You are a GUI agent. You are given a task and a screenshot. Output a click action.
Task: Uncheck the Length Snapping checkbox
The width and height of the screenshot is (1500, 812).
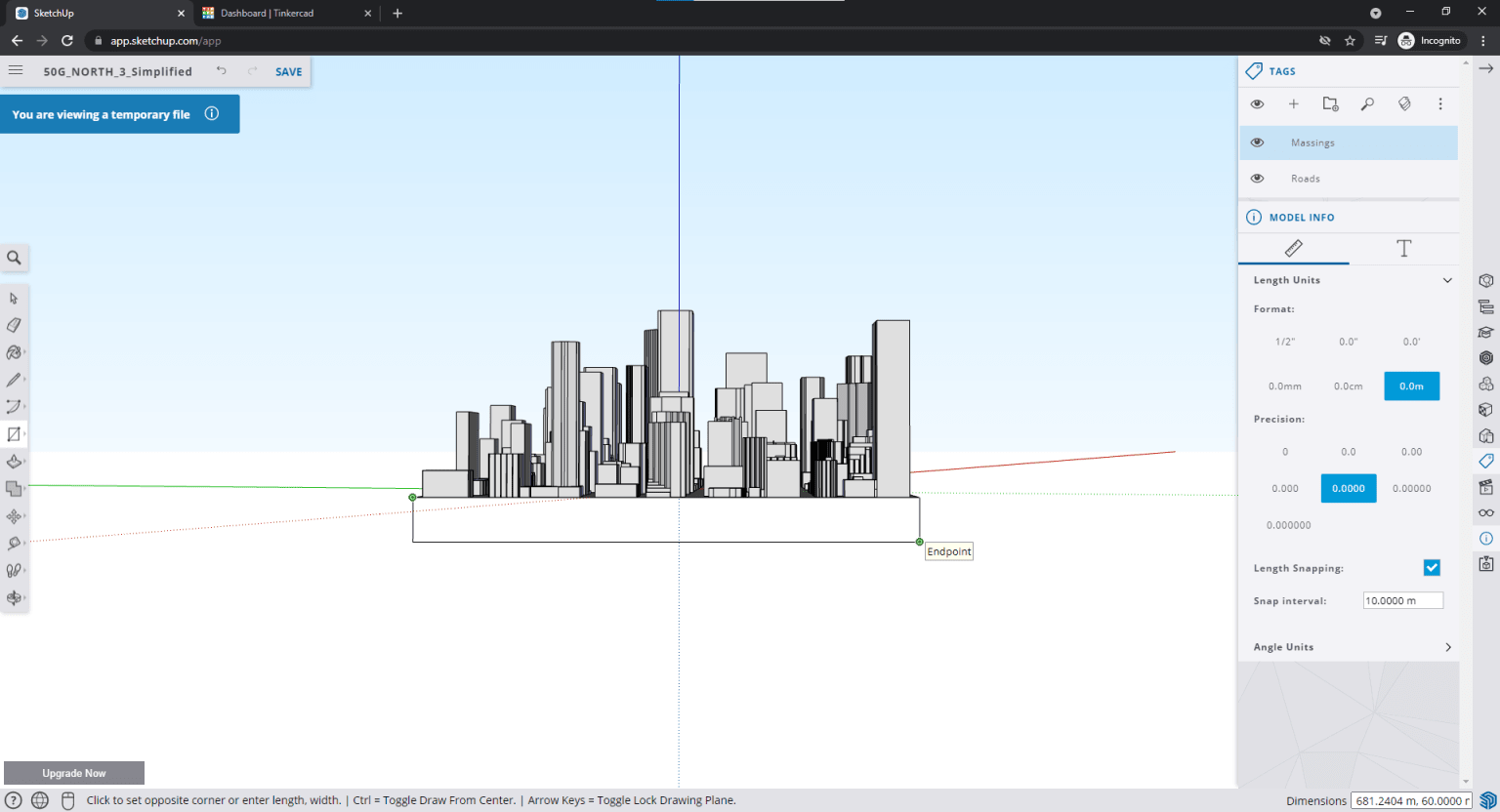[x=1432, y=568]
